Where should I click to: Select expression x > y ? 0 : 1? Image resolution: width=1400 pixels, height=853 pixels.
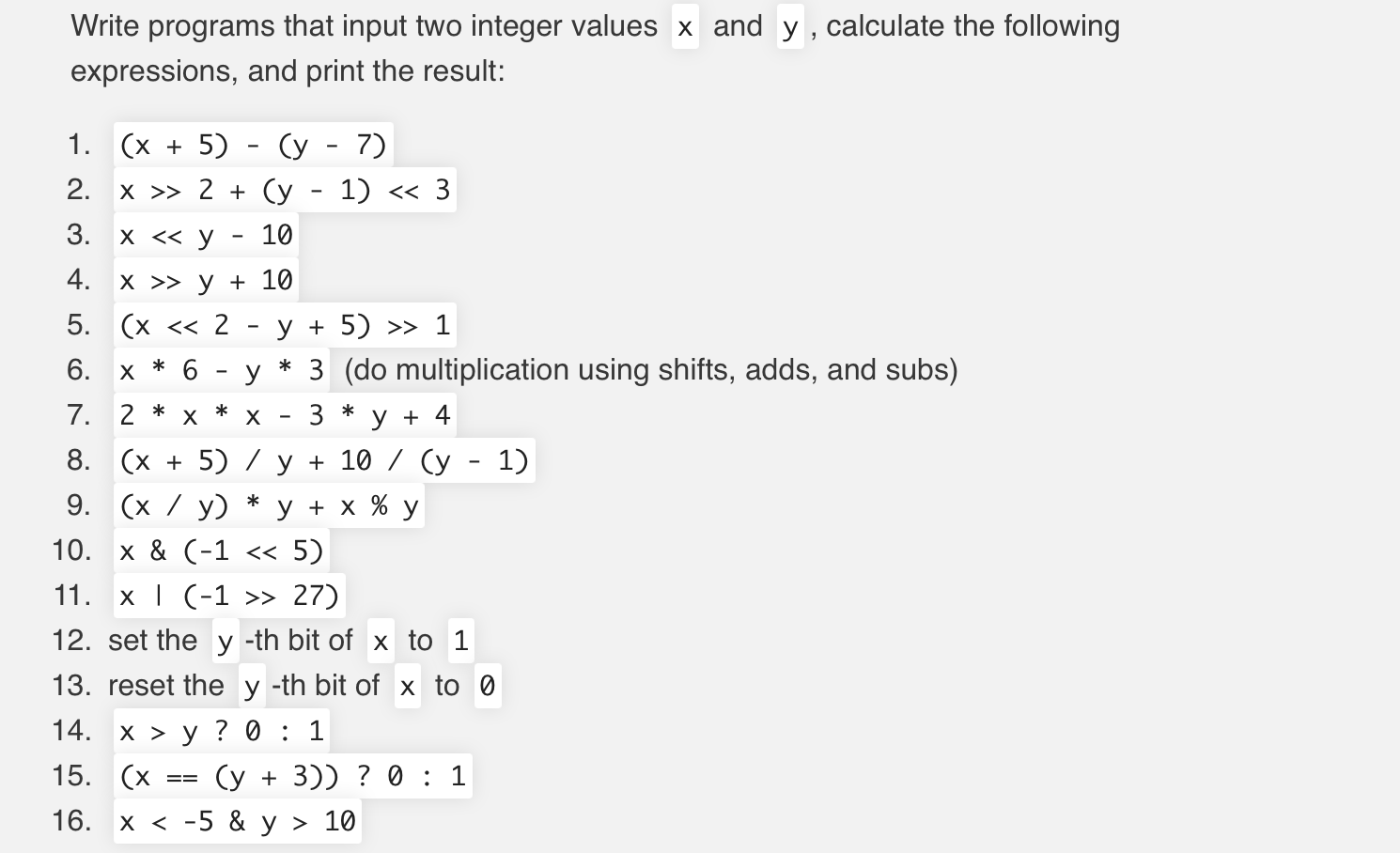[x=222, y=731]
